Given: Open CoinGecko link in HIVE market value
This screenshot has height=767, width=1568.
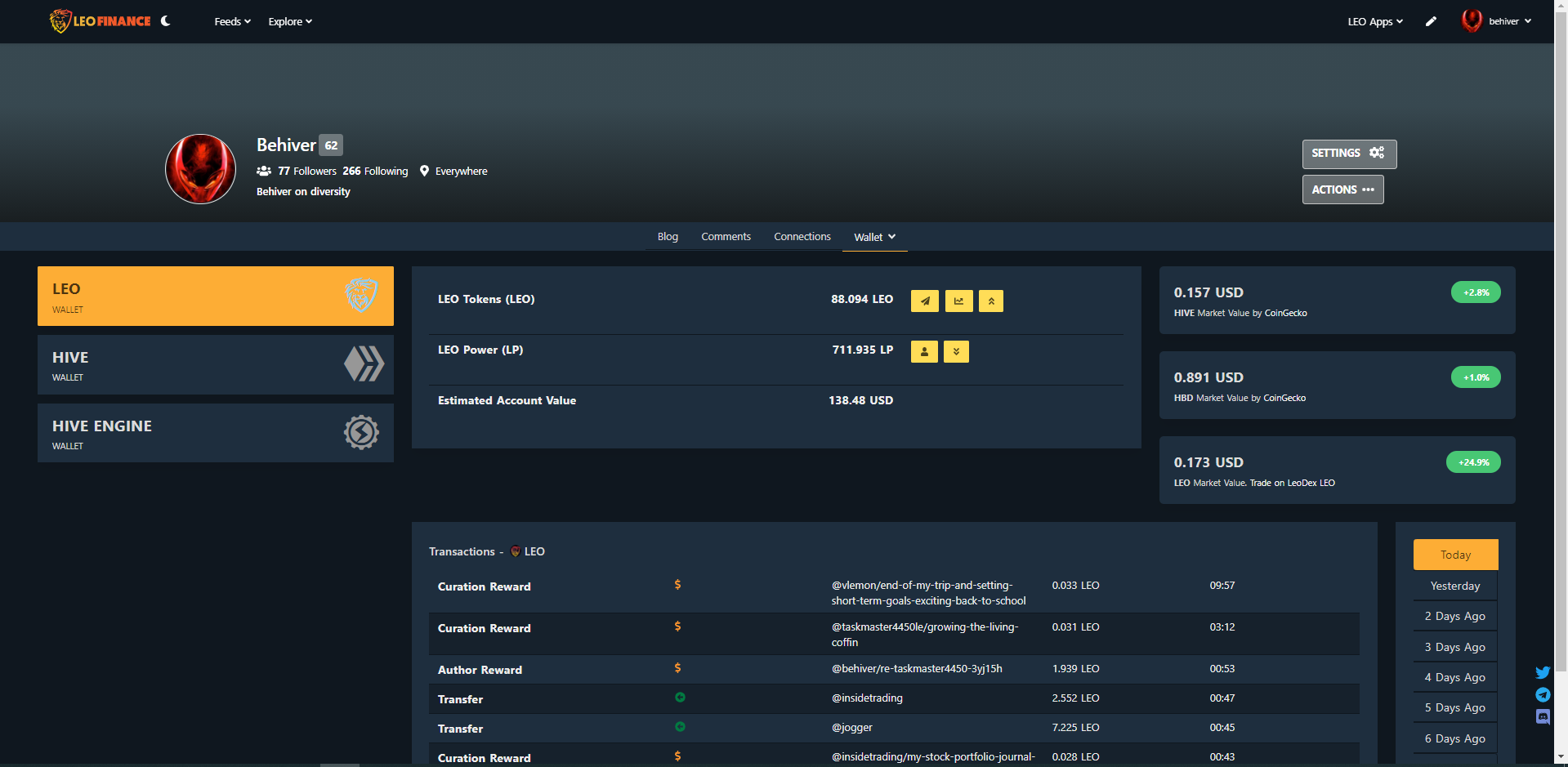Looking at the screenshot, I should coord(1285,314).
